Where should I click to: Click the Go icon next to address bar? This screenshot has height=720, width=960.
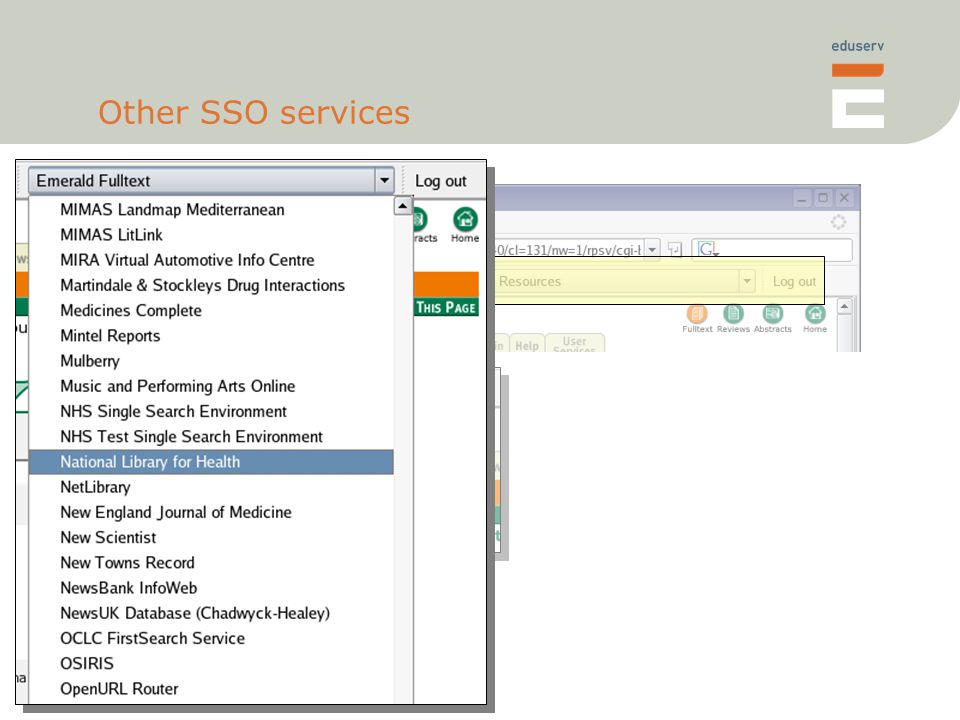pos(674,249)
